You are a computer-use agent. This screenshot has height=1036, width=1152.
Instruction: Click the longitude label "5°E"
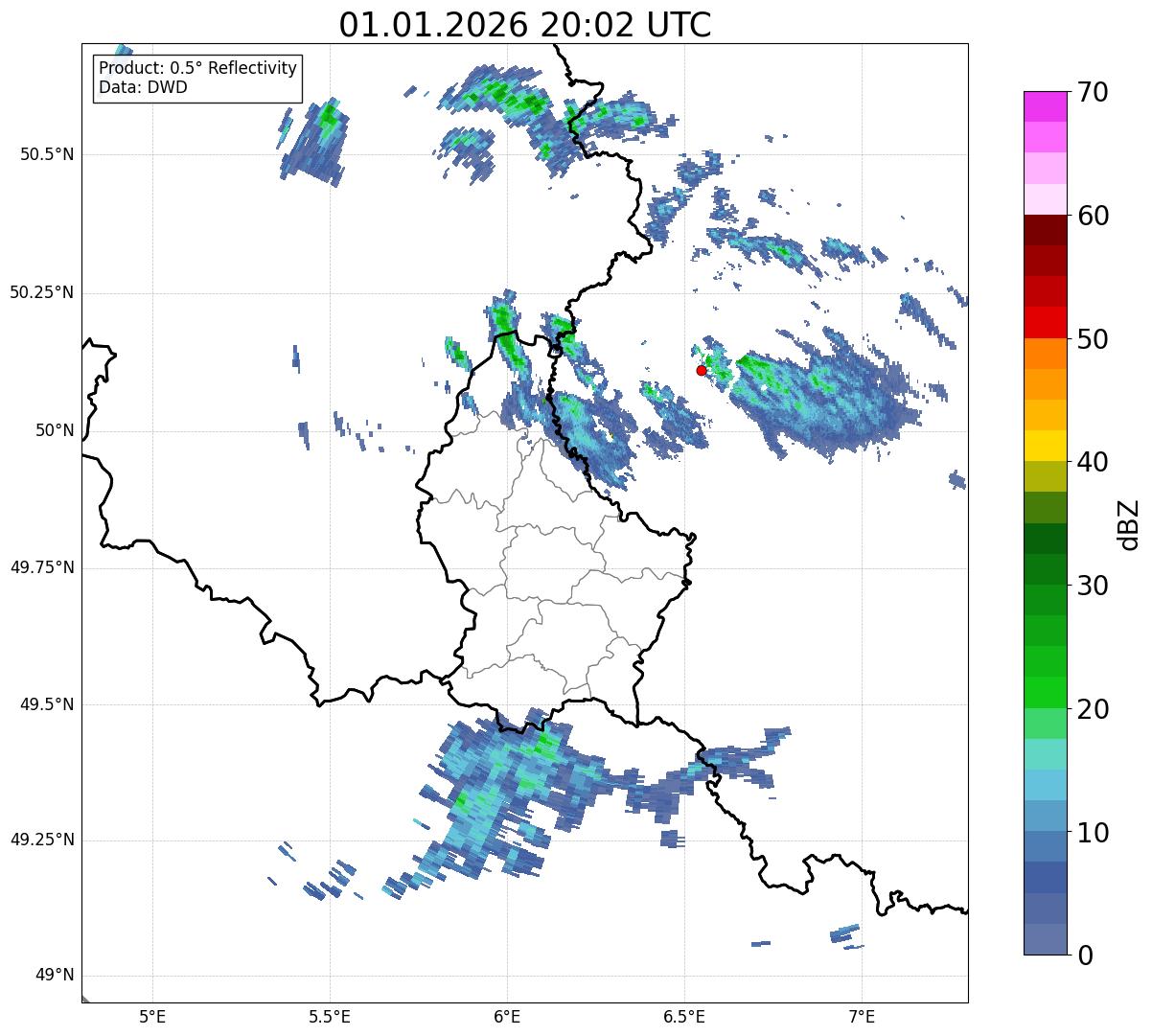(152, 1017)
